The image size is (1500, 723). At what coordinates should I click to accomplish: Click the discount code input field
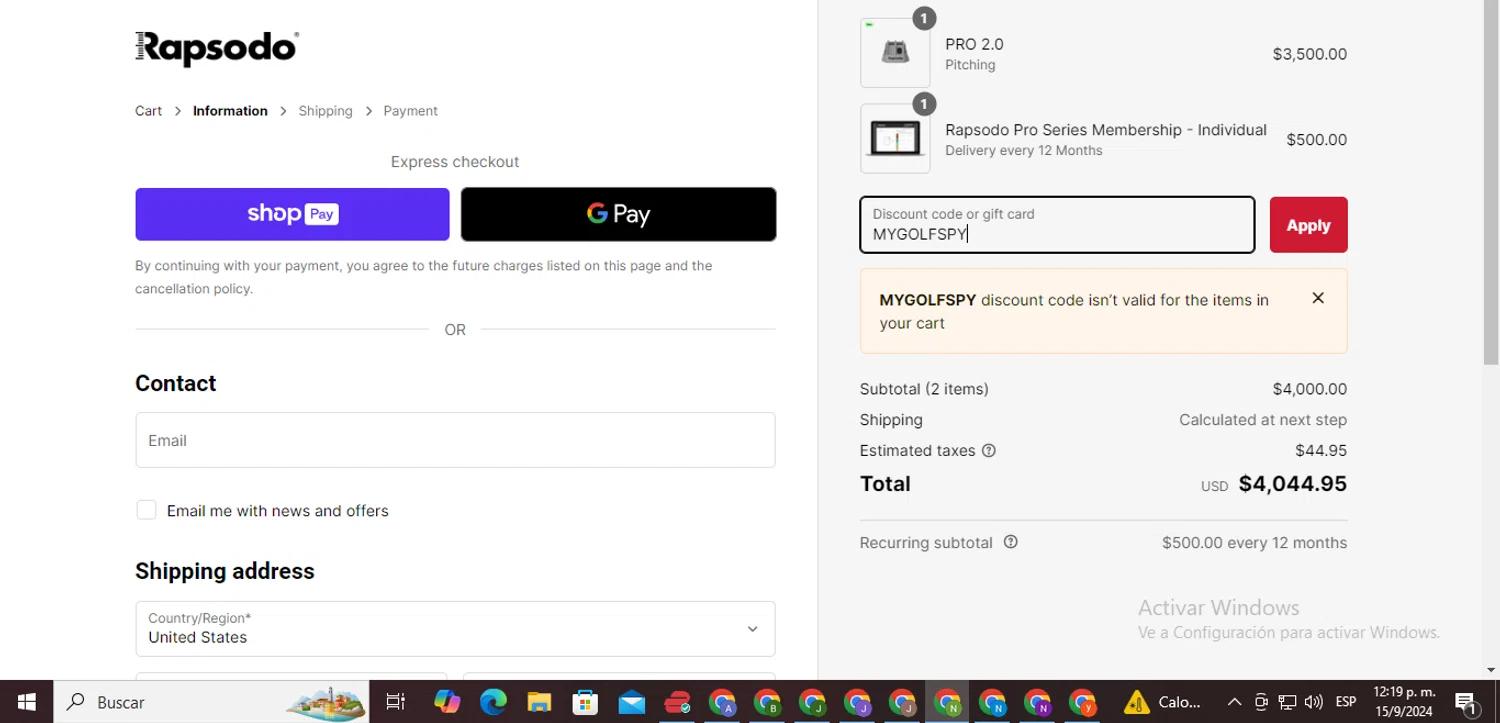coord(1057,226)
